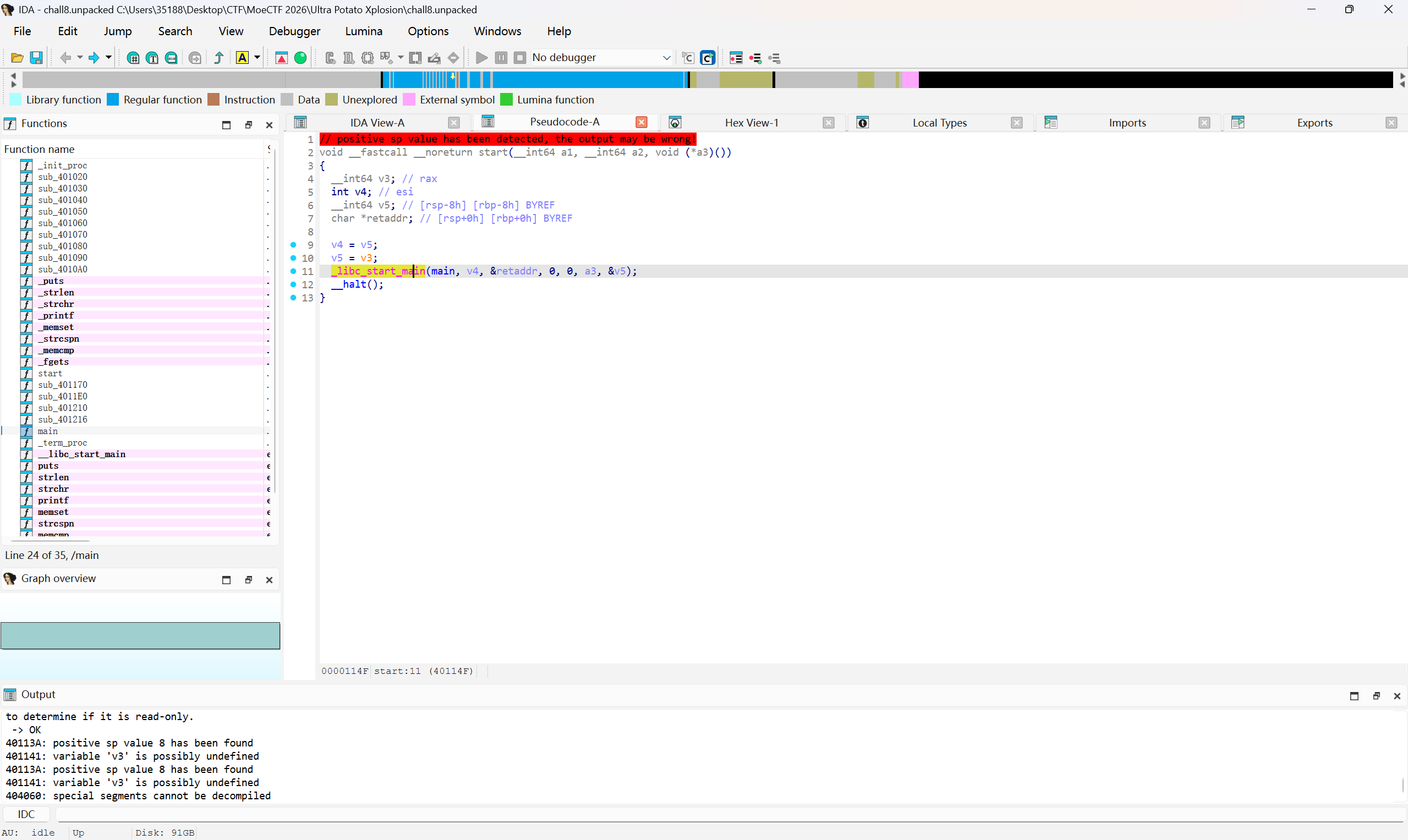Viewport: 1408px width, 840px height.
Task: Click the breakpoint list toolbar icon
Action: [x=736, y=58]
